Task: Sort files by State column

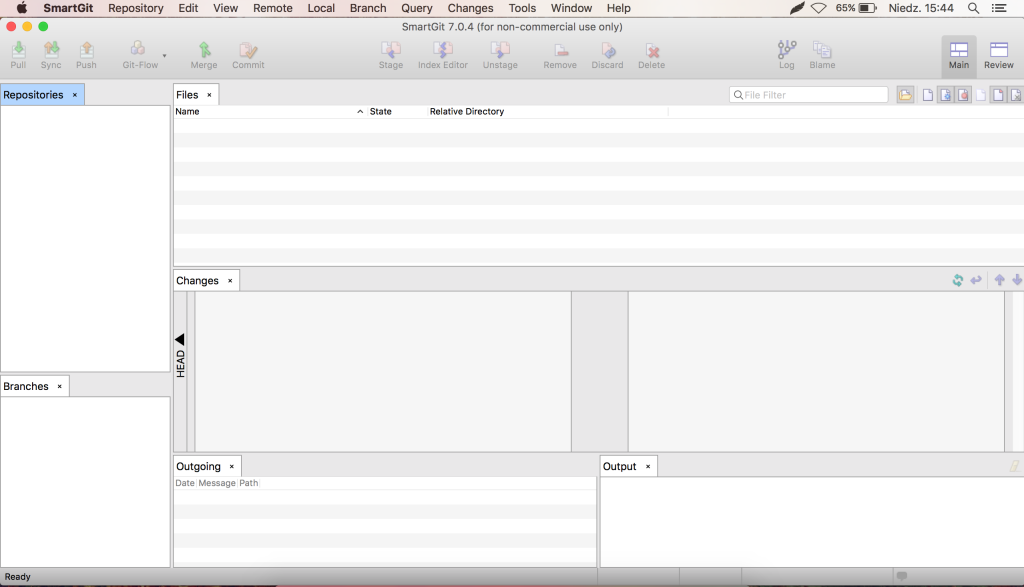Action: coord(381,112)
